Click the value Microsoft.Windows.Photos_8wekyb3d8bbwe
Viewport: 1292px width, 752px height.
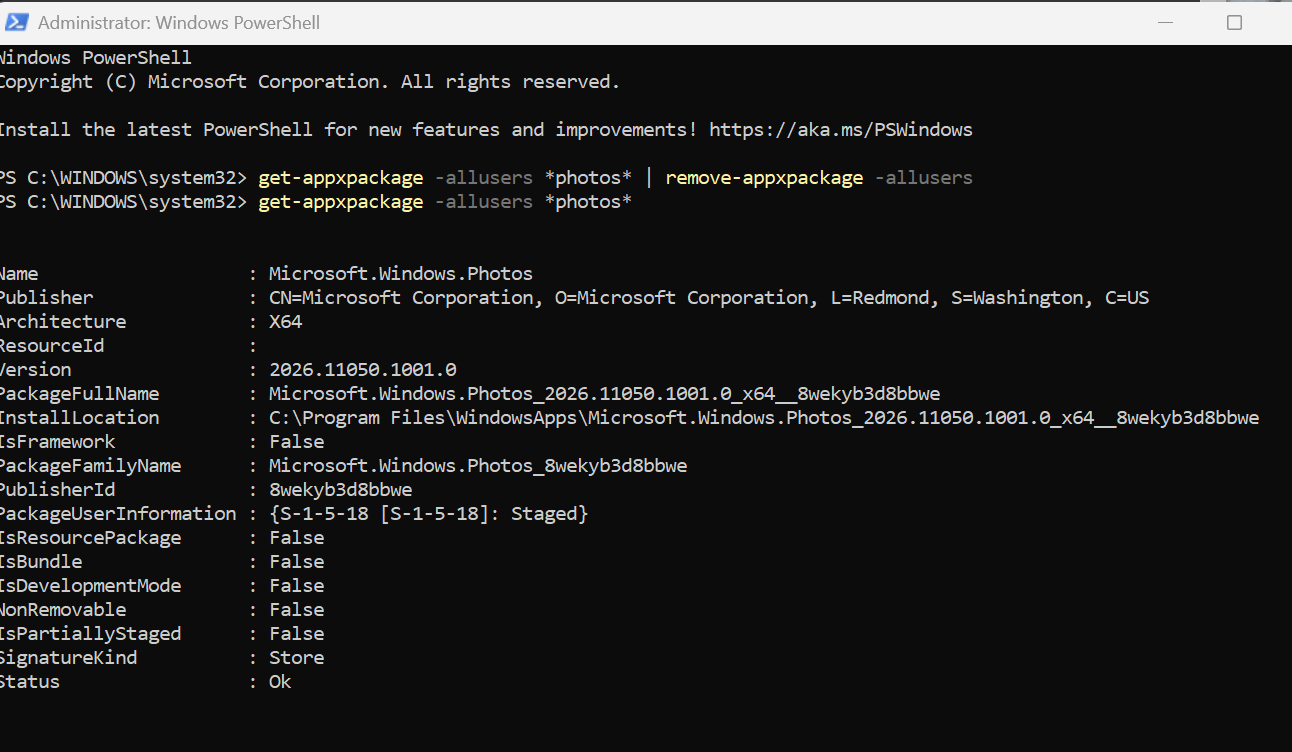coord(478,466)
